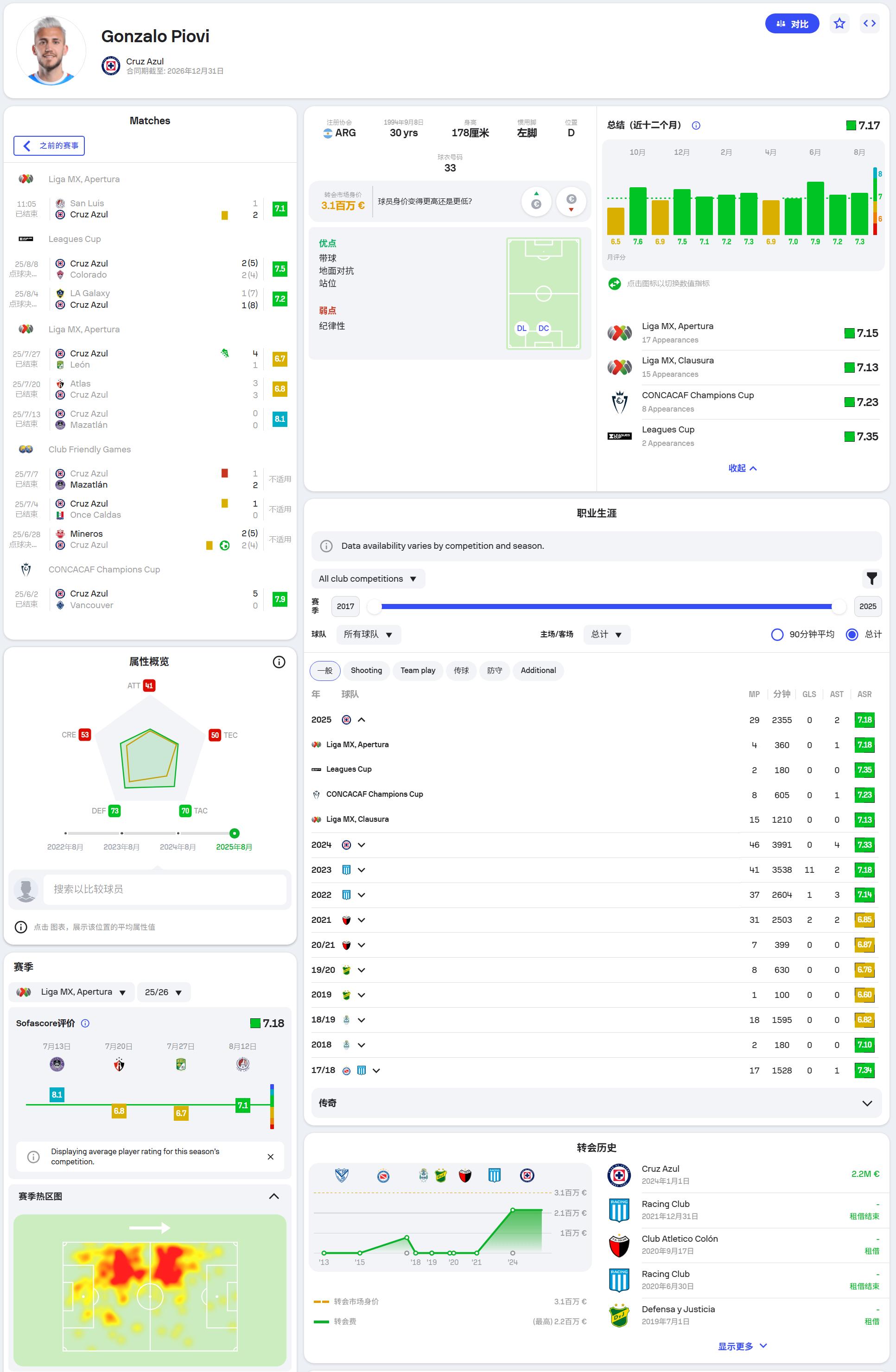Expand the 2023 career row
The height and width of the screenshot is (1372, 896).
(362, 870)
